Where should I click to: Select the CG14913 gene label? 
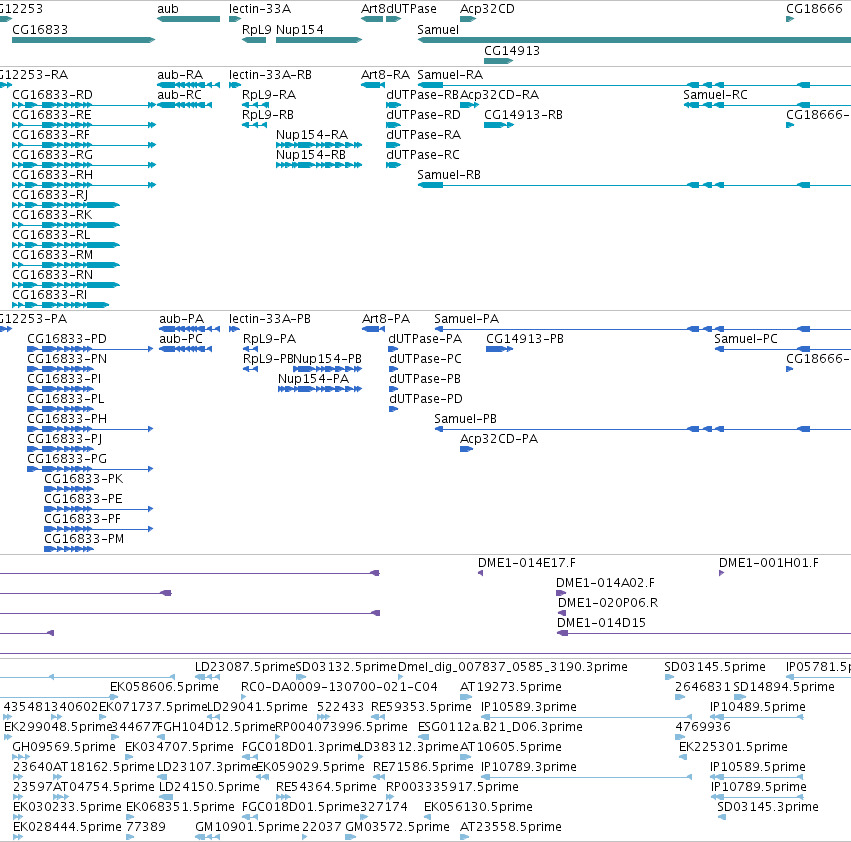coord(512,50)
